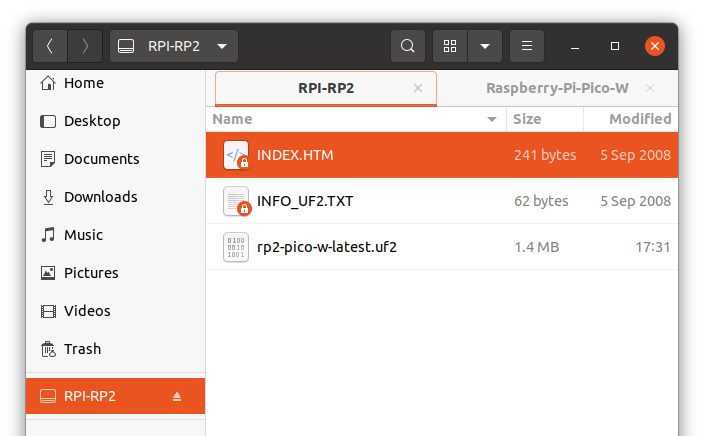The image size is (704, 436).
Task: Click the 1.4 MB size value
Action: [x=537, y=247]
